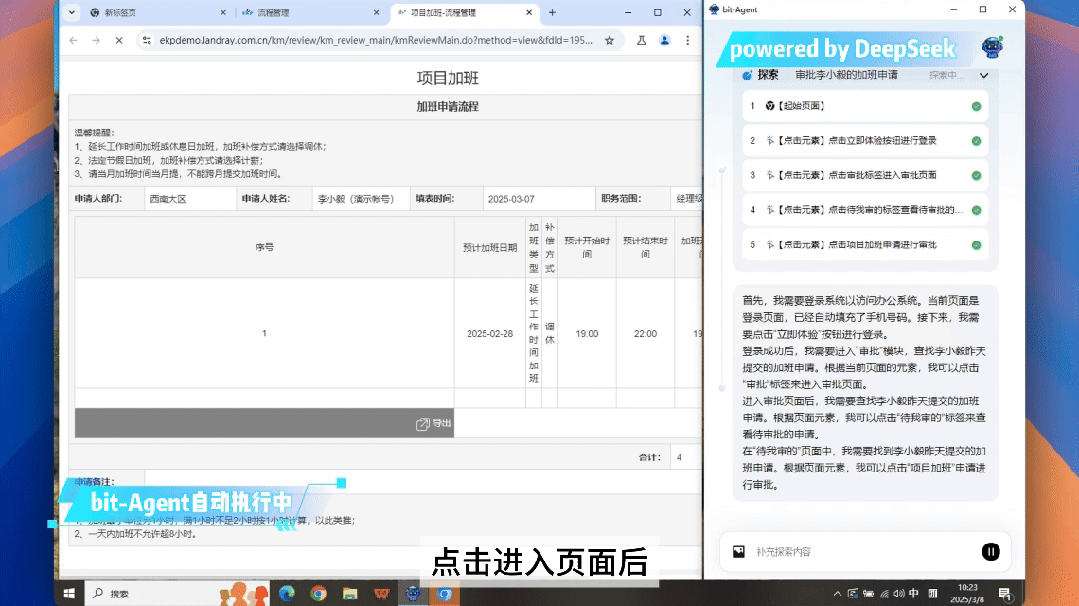Open the browser tab search dropdown arrow
The height and width of the screenshot is (606, 1079).
click(70, 14)
